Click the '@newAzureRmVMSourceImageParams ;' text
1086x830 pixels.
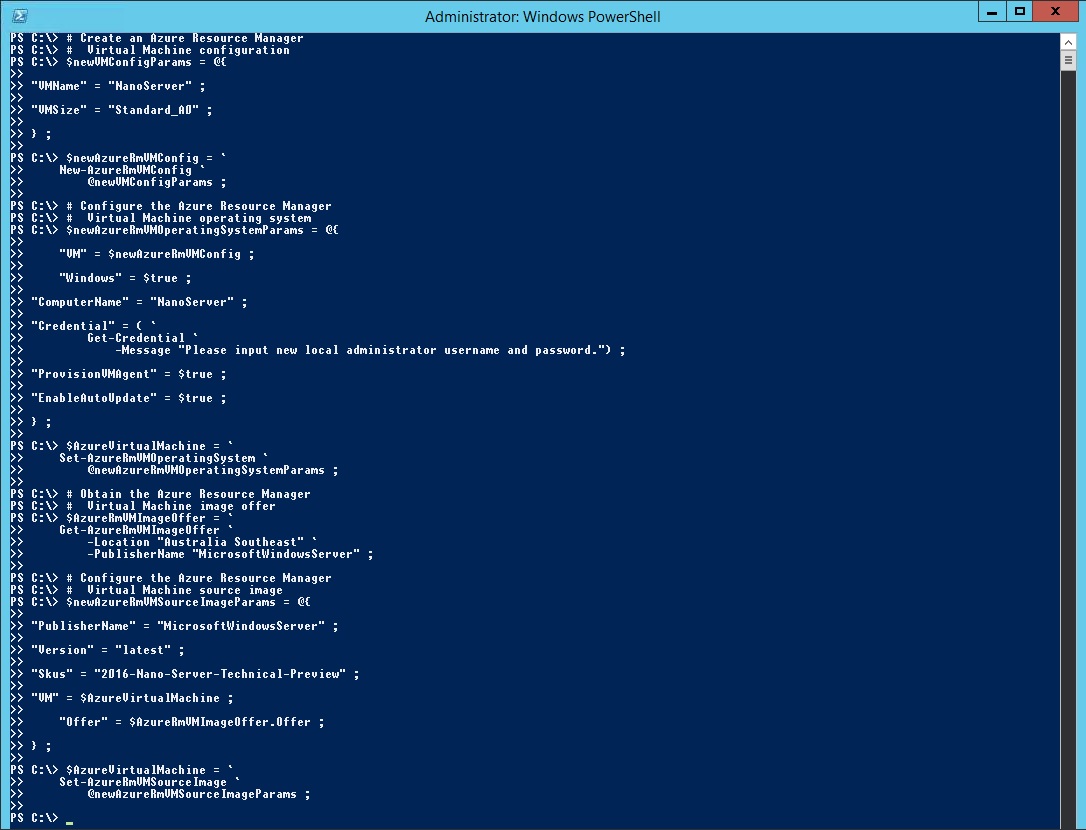tap(199, 794)
